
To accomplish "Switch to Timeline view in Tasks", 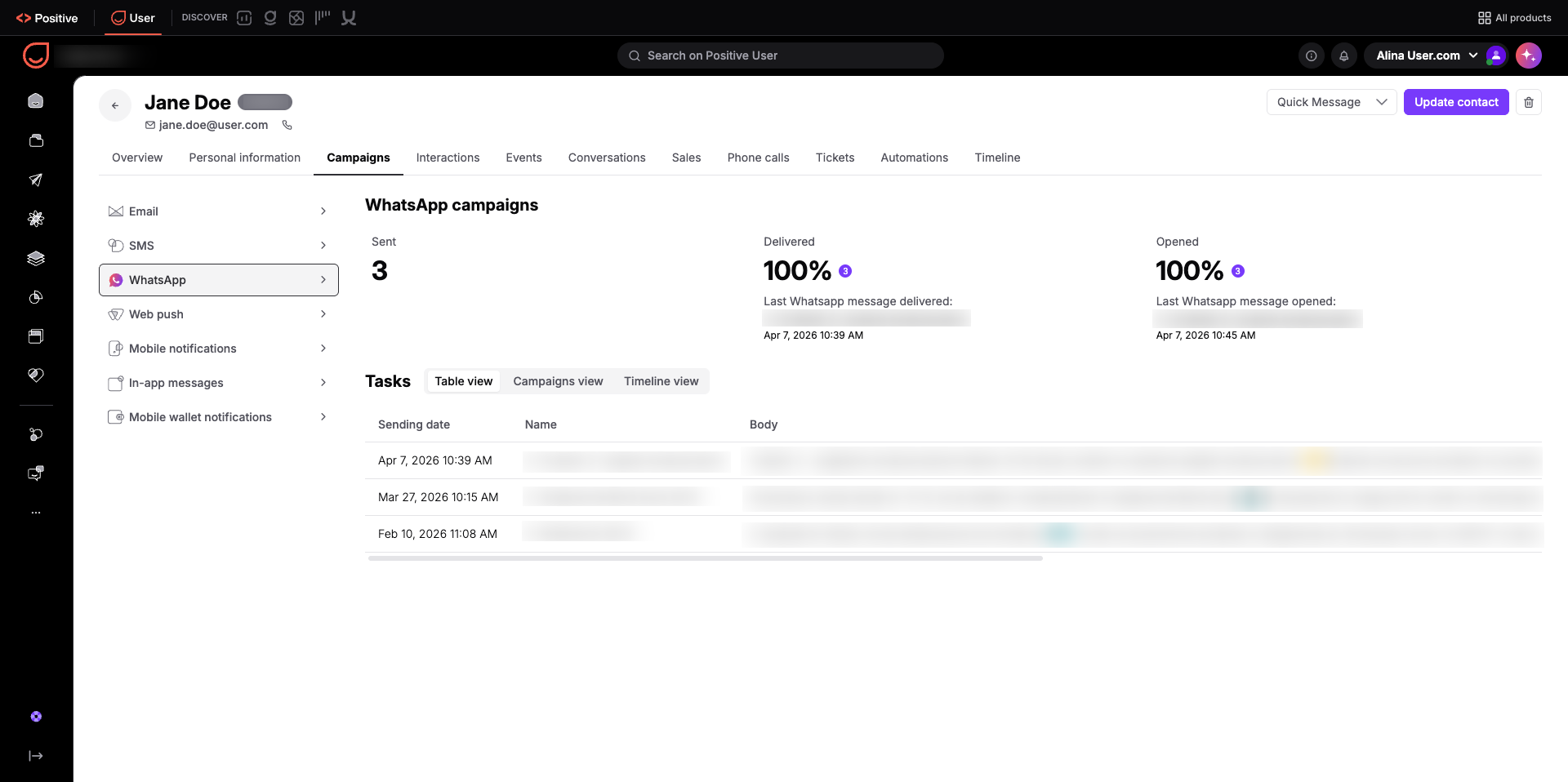I will coord(661,381).
